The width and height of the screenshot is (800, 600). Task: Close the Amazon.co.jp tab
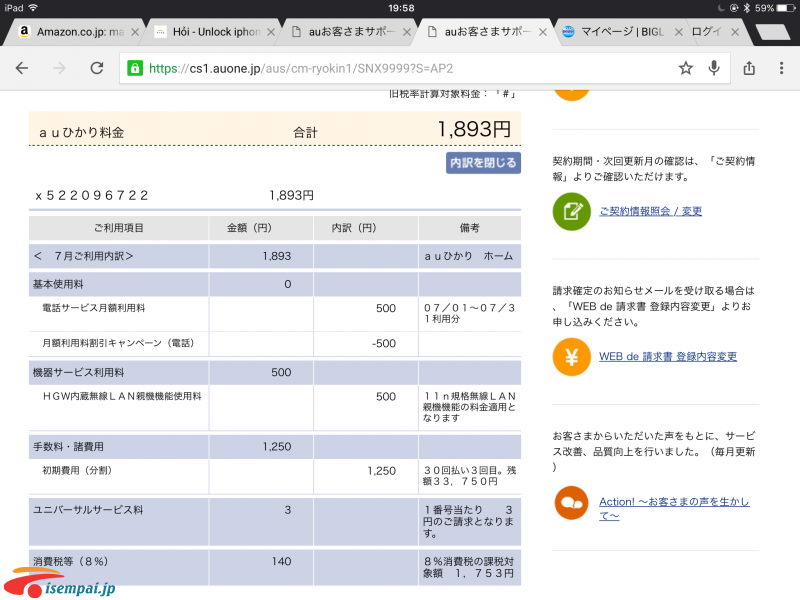pyautogui.click(x=135, y=32)
